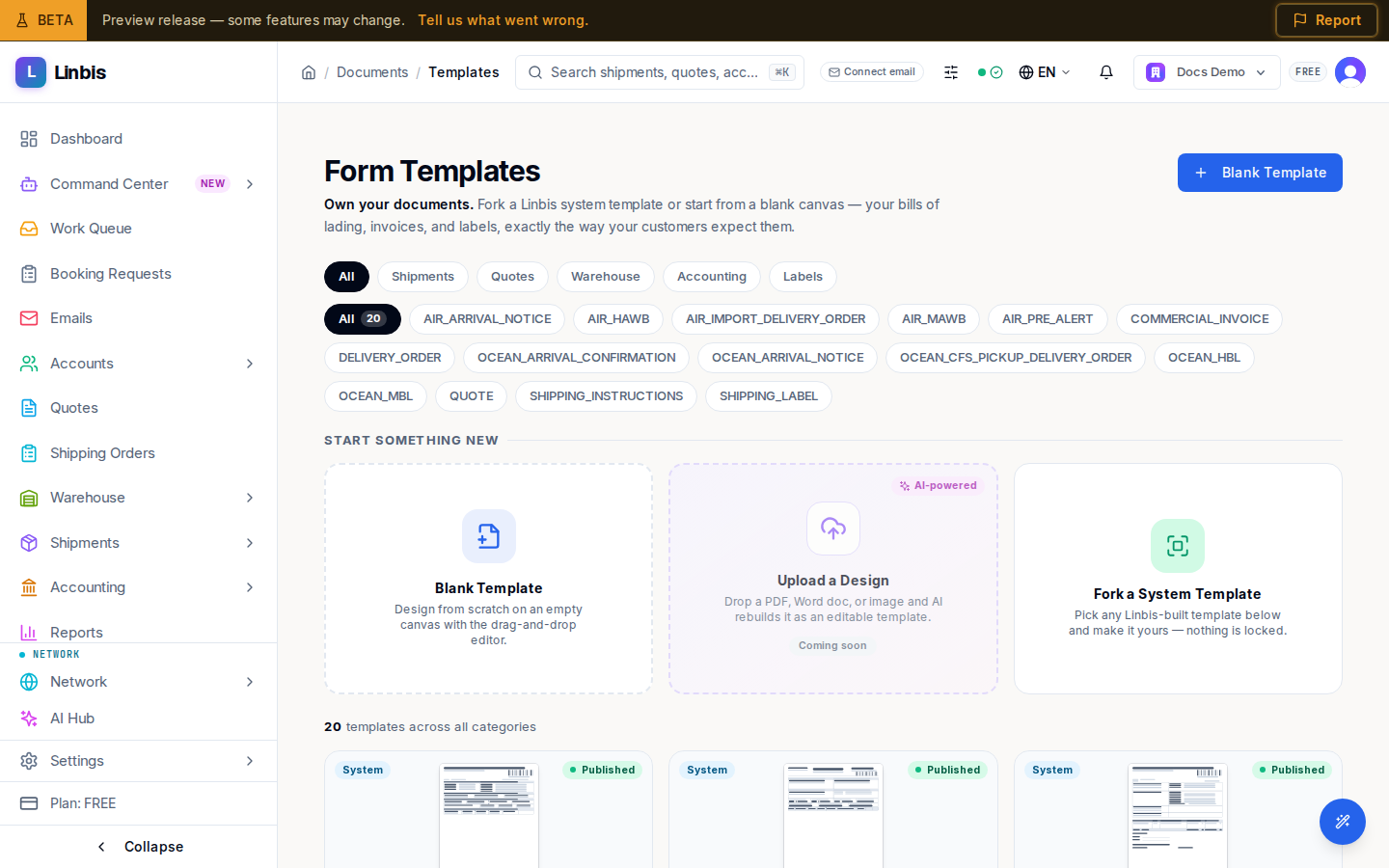Click the home breadcrumb icon
Viewport: 1389px width, 868px height.
(x=309, y=72)
